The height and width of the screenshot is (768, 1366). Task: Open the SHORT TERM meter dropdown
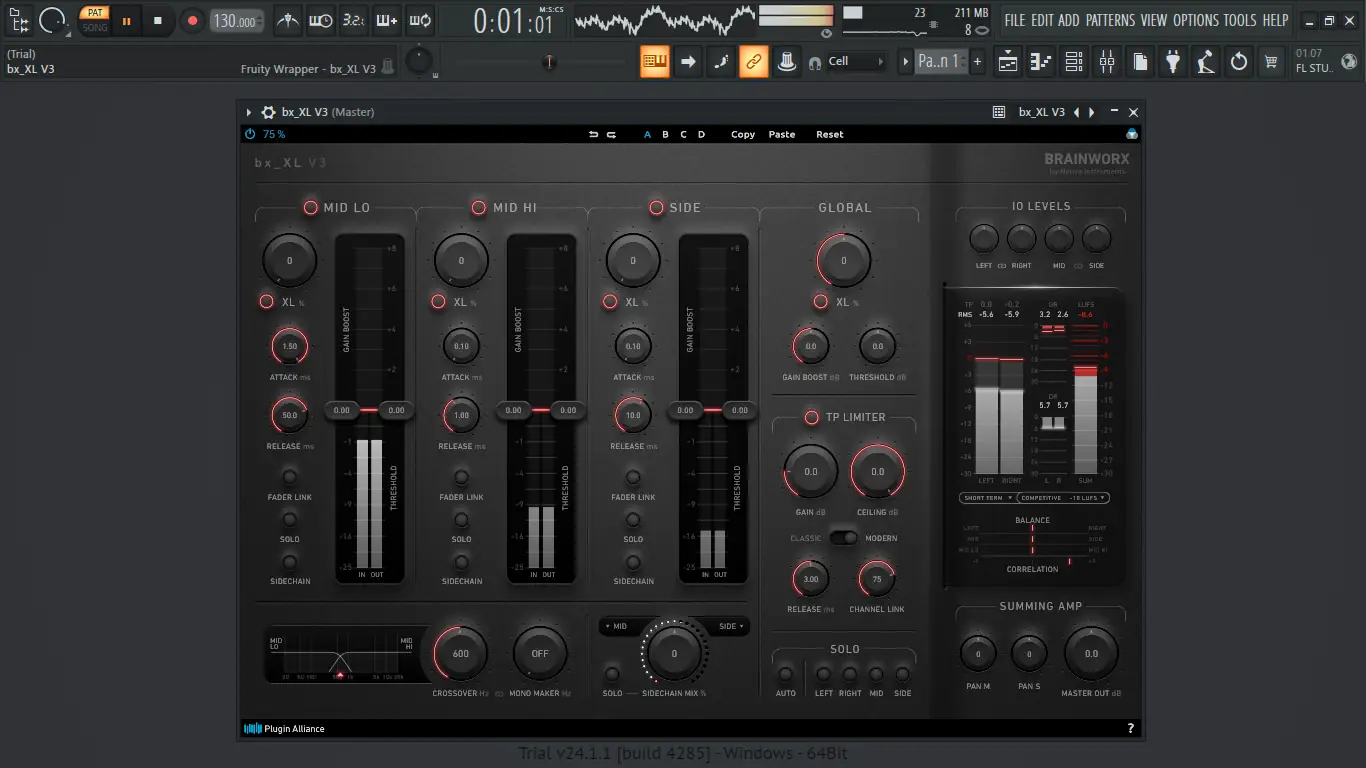pyautogui.click(x=986, y=497)
